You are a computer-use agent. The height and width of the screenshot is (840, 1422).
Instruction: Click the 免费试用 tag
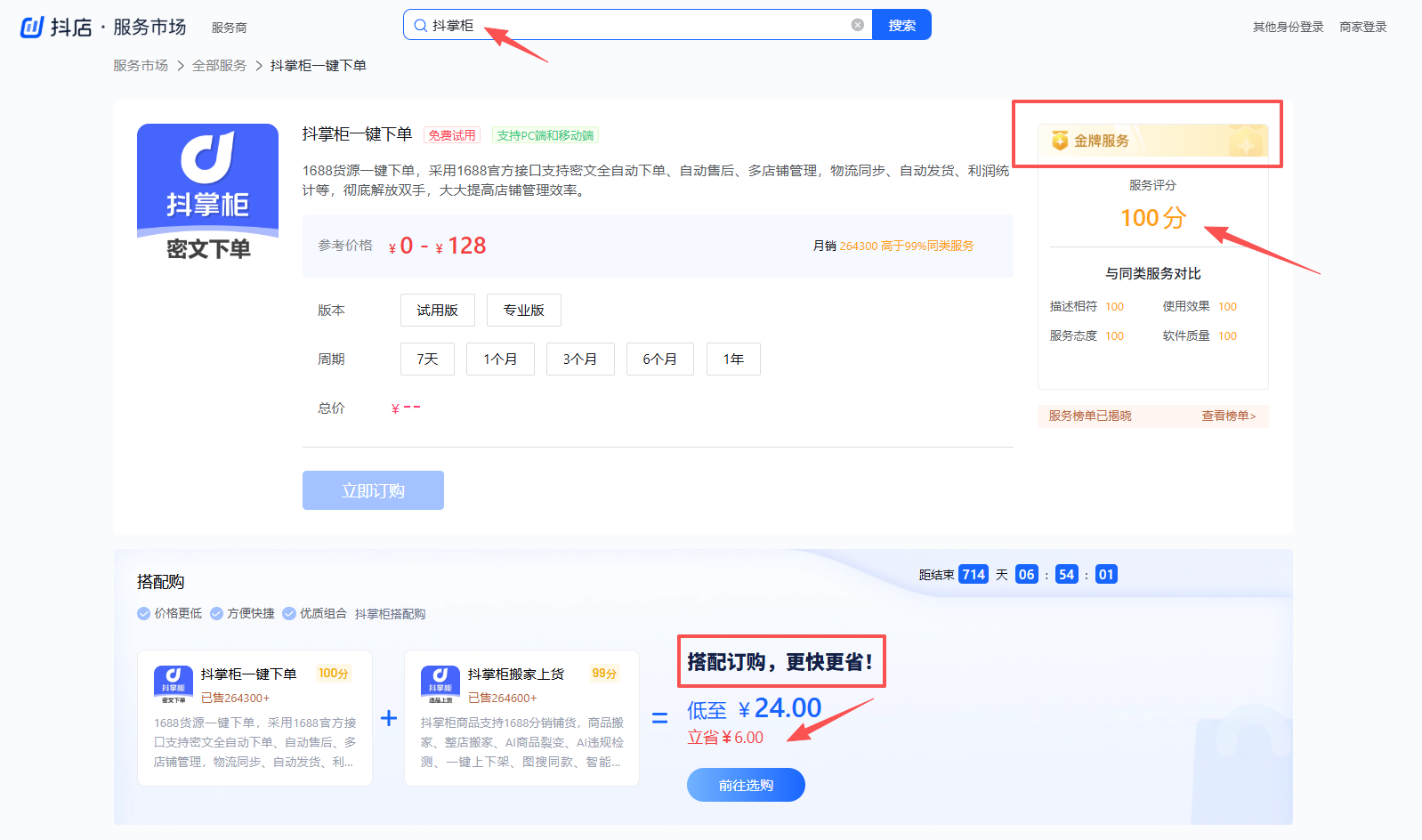(x=452, y=135)
